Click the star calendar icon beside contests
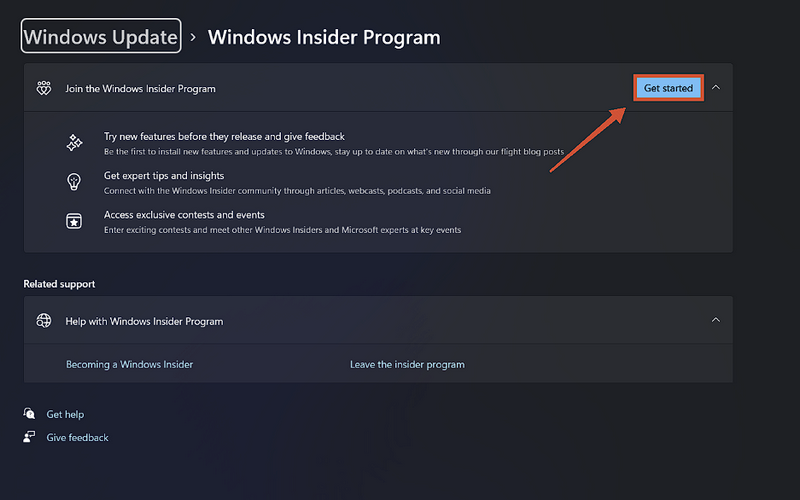800x500 pixels. click(x=74, y=221)
